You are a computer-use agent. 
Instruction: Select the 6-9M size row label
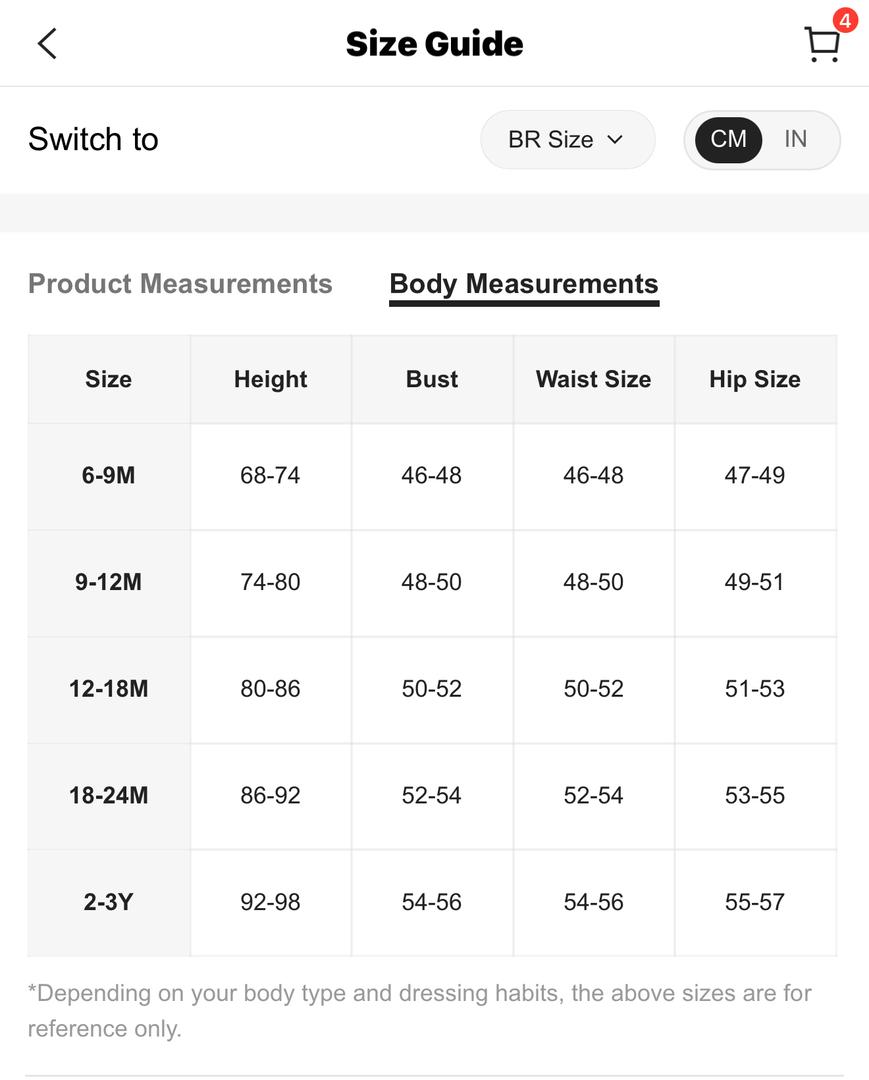(x=109, y=475)
